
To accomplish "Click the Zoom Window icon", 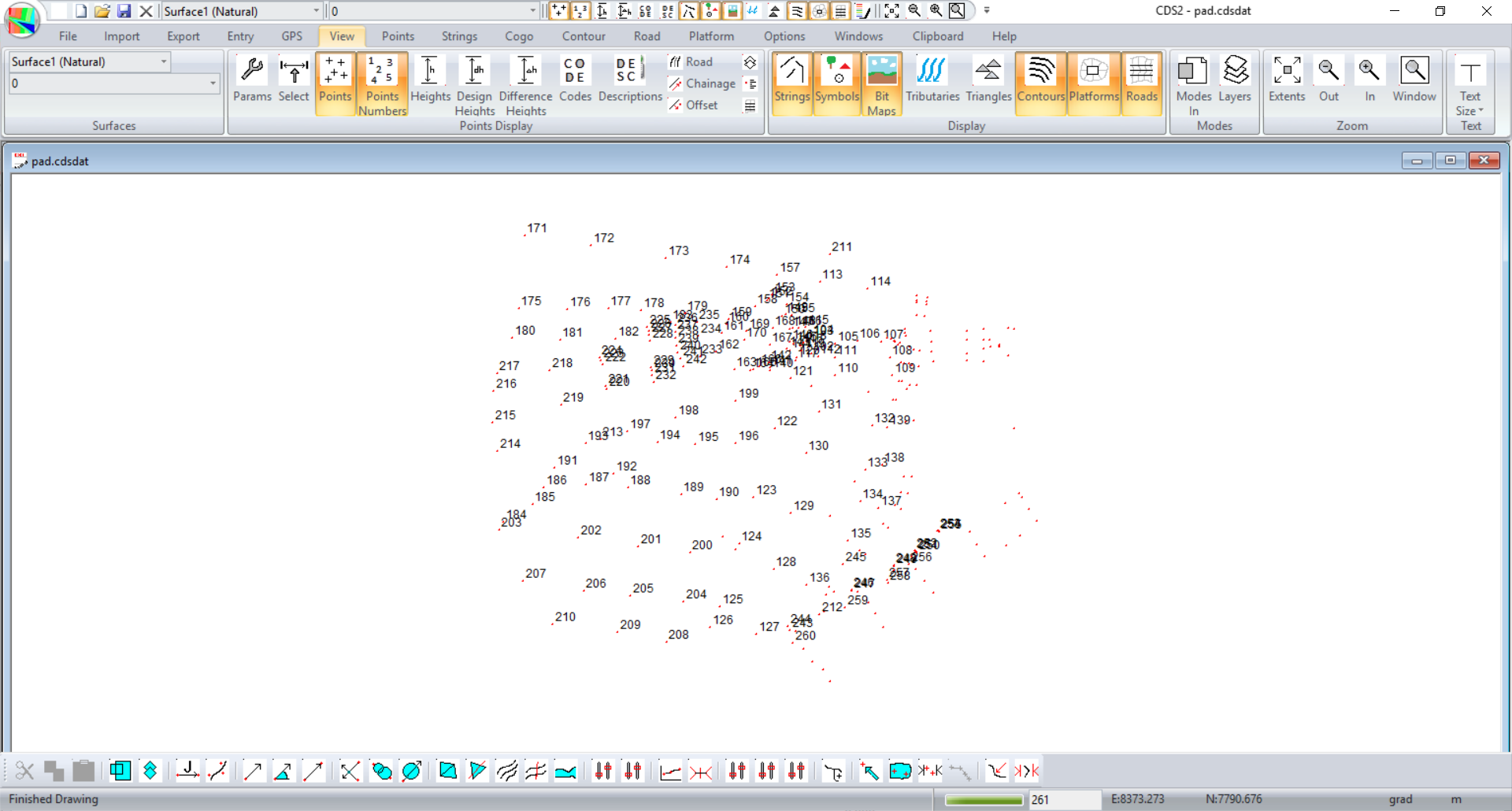I will click(1414, 79).
